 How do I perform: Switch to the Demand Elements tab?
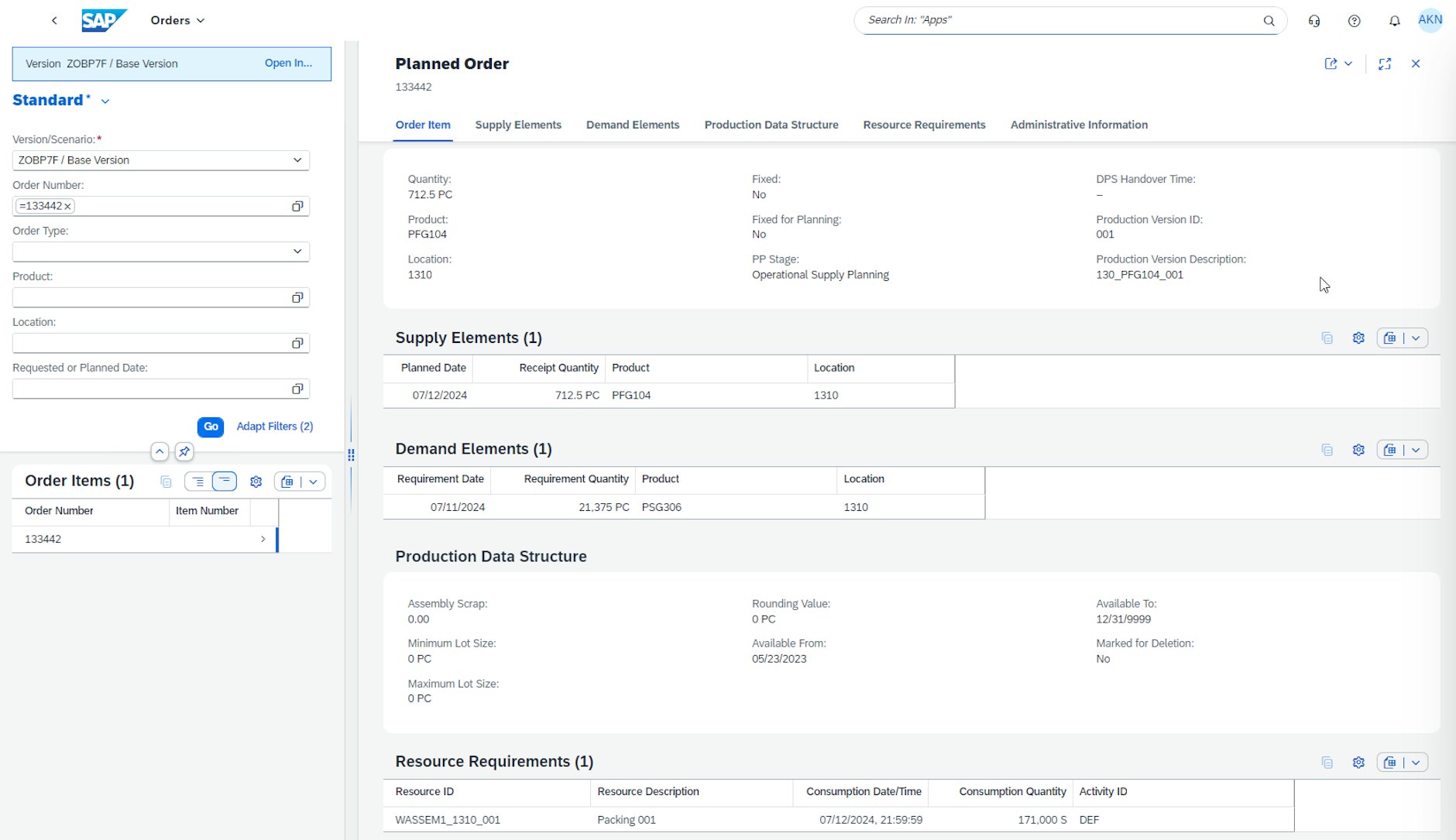click(x=633, y=125)
